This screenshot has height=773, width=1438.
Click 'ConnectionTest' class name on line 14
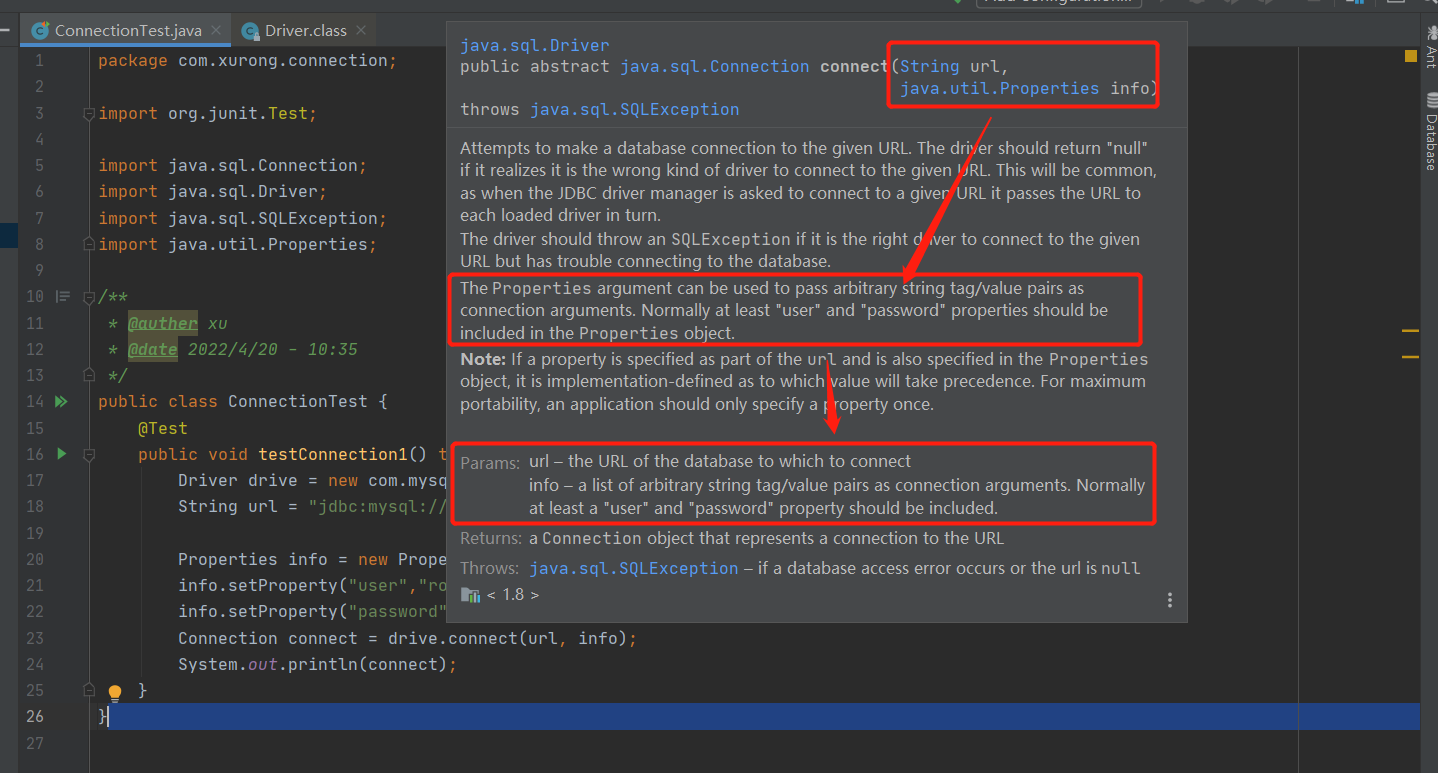pos(297,402)
